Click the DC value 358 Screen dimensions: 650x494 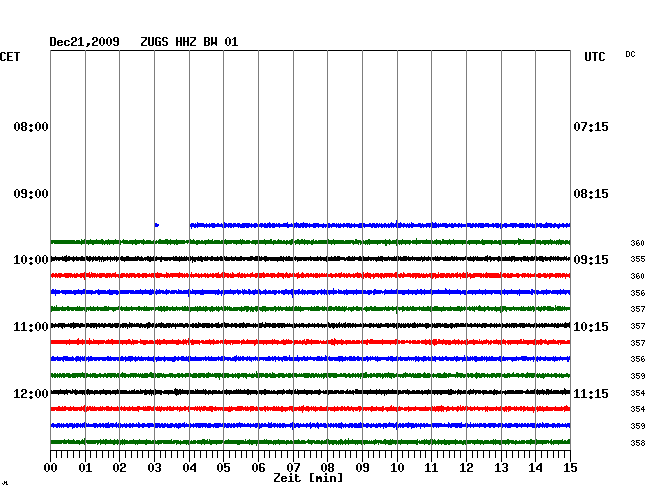click(x=638, y=443)
